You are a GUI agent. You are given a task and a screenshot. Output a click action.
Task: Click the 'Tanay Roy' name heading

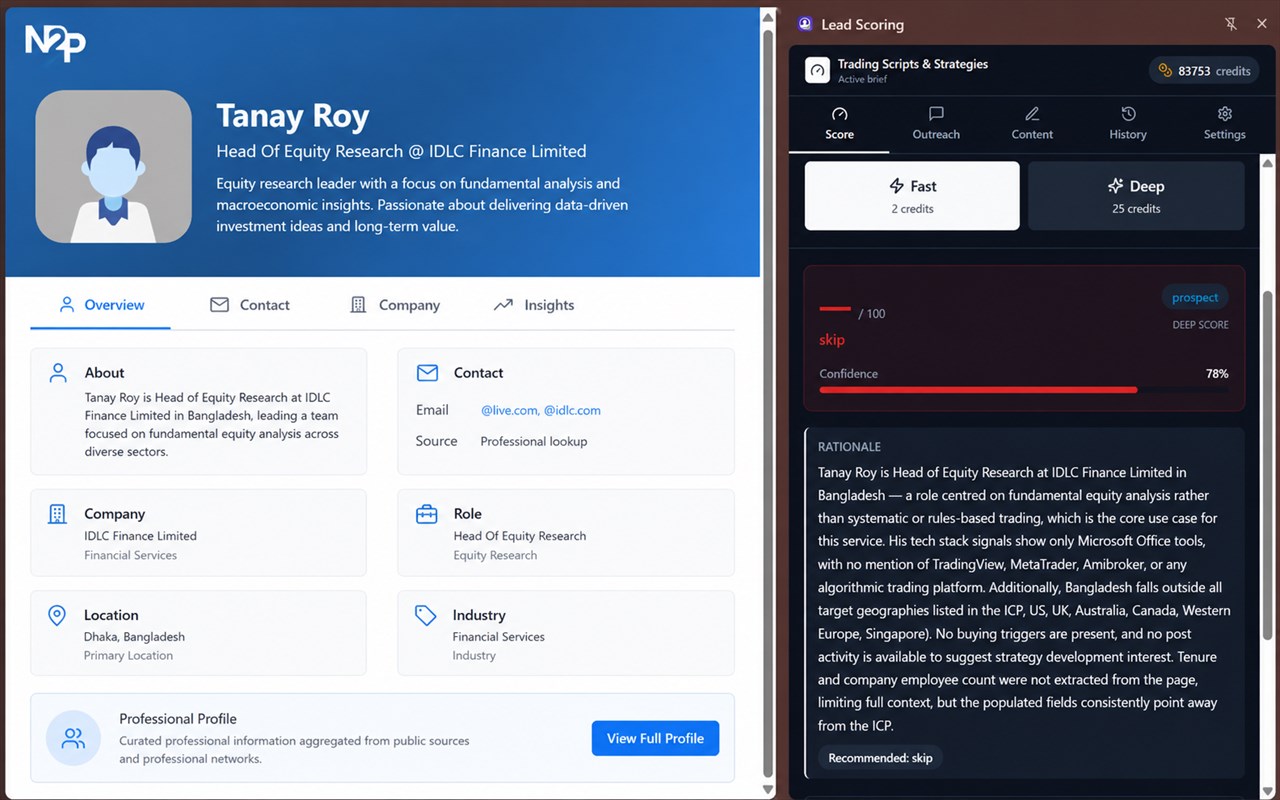click(293, 116)
